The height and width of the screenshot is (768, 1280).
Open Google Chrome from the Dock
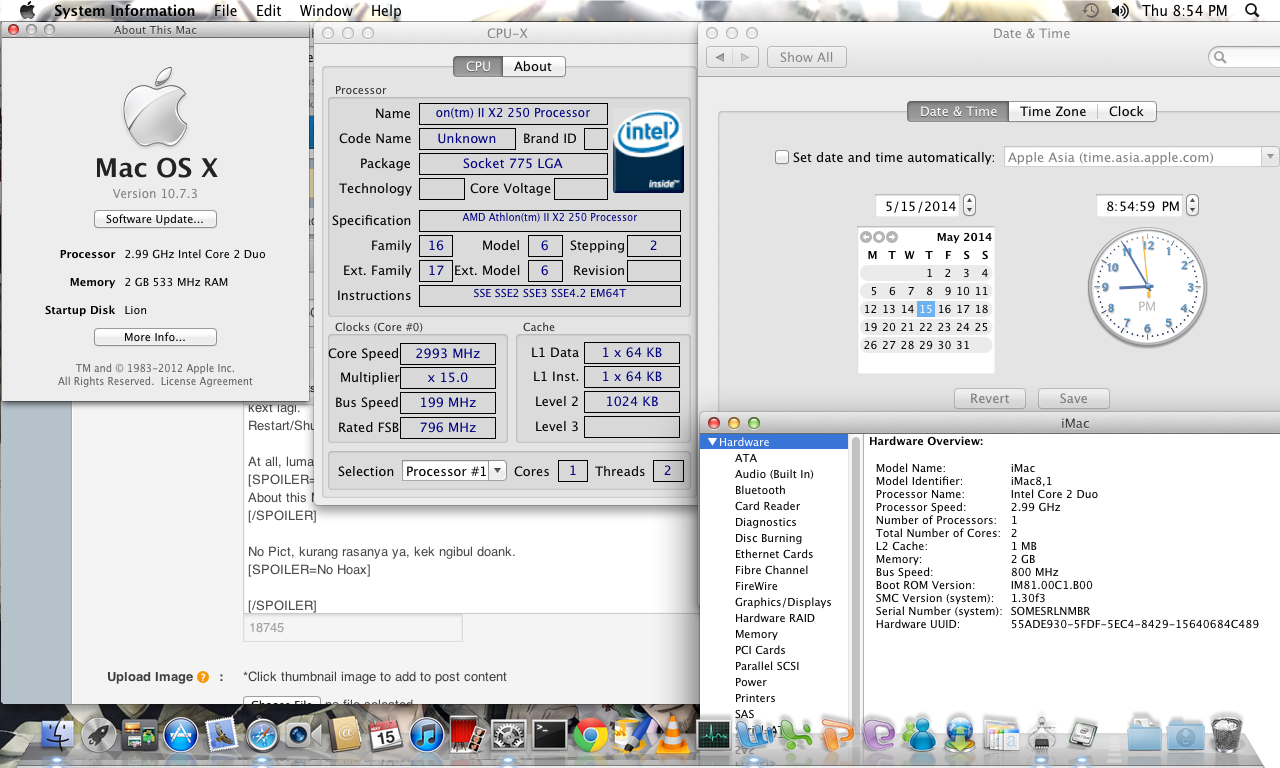(x=591, y=736)
